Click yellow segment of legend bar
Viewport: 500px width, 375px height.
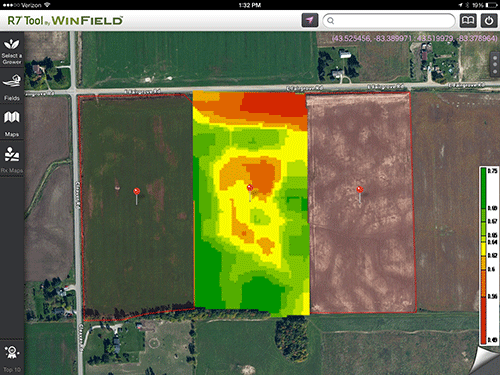click(x=483, y=249)
